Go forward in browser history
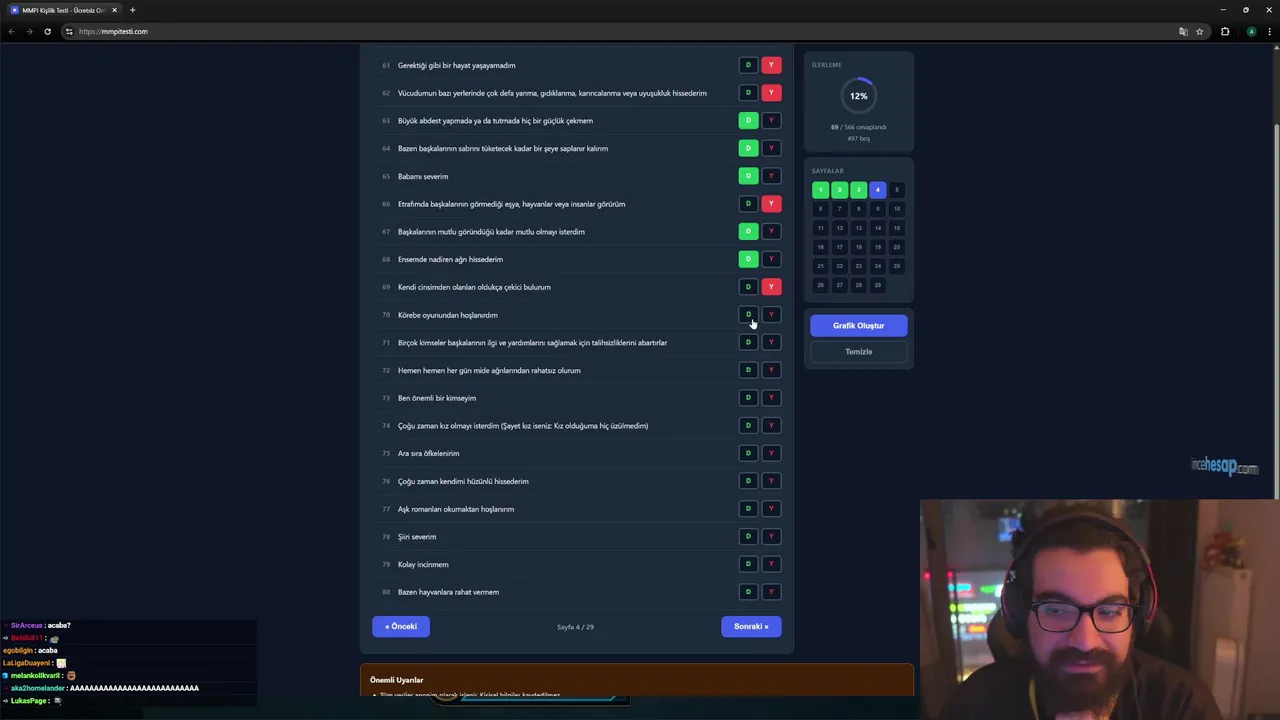This screenshot has height=720, width=1280. [x=29, y=31]
